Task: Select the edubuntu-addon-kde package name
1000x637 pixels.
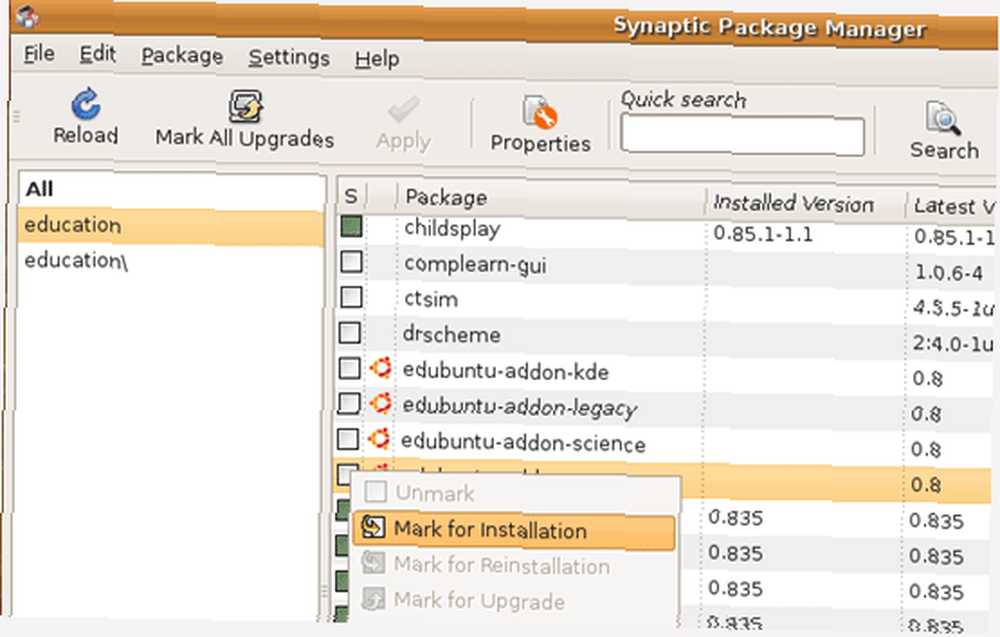Action: [506, 372]
